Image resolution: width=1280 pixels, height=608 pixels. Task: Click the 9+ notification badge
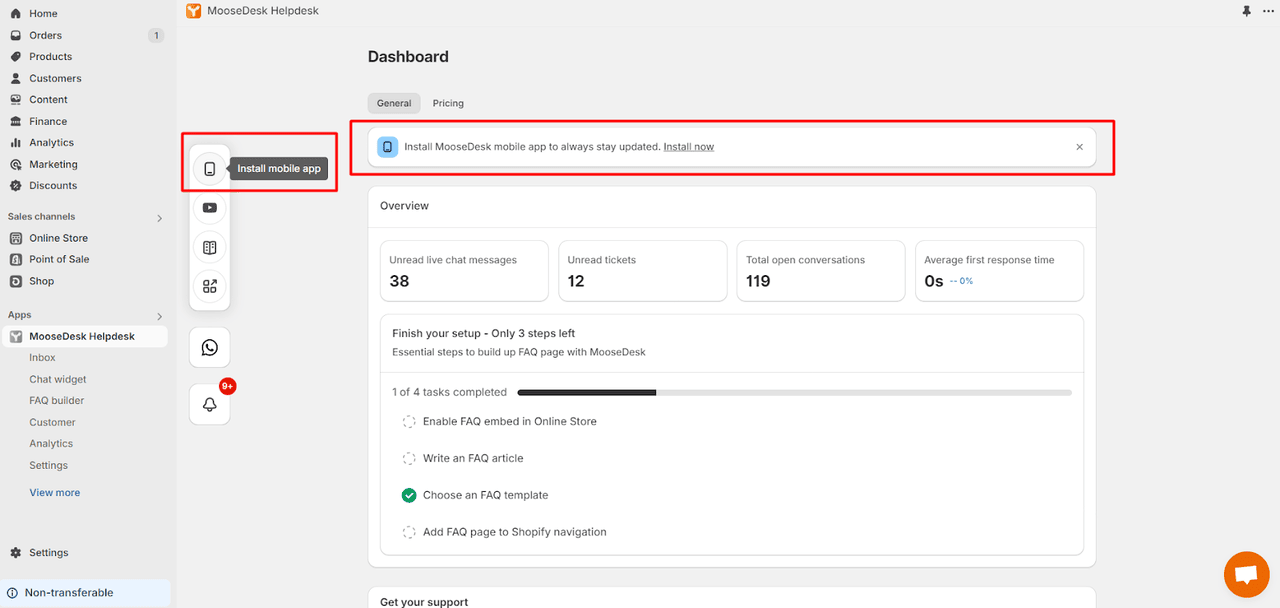click(x=228, y=386)
